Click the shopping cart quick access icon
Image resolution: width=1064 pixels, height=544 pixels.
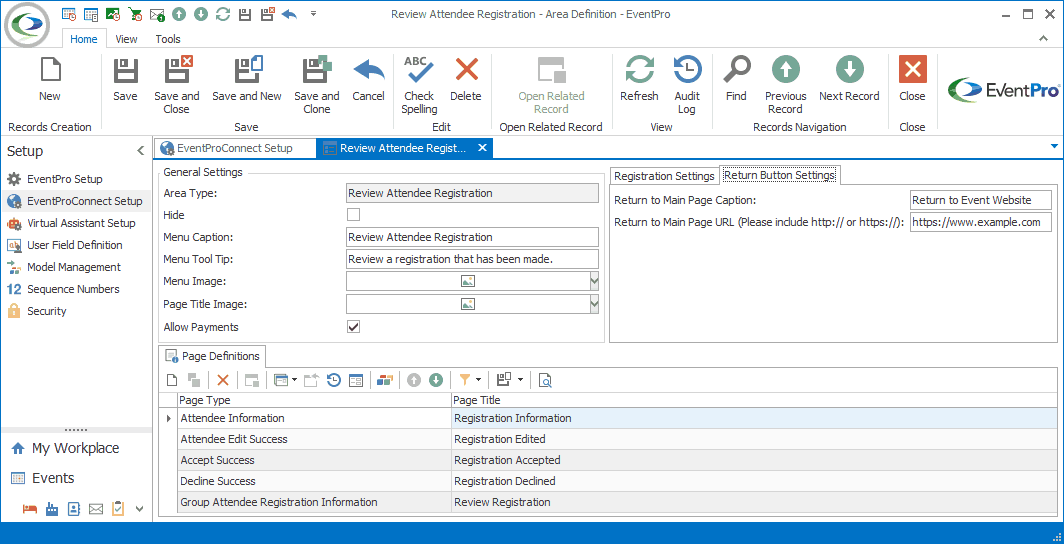134,14
